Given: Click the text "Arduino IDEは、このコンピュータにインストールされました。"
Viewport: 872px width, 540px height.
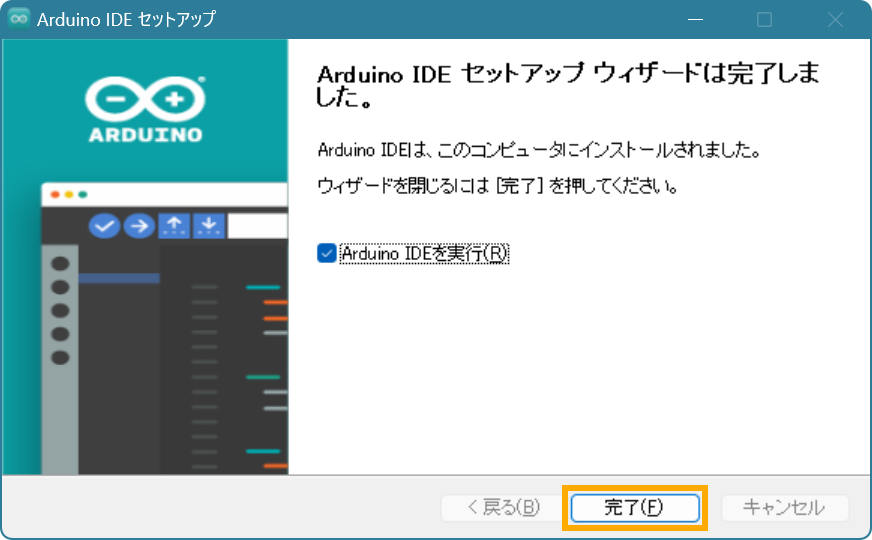Looking at the screenshot, I should [x=539, y=150].
